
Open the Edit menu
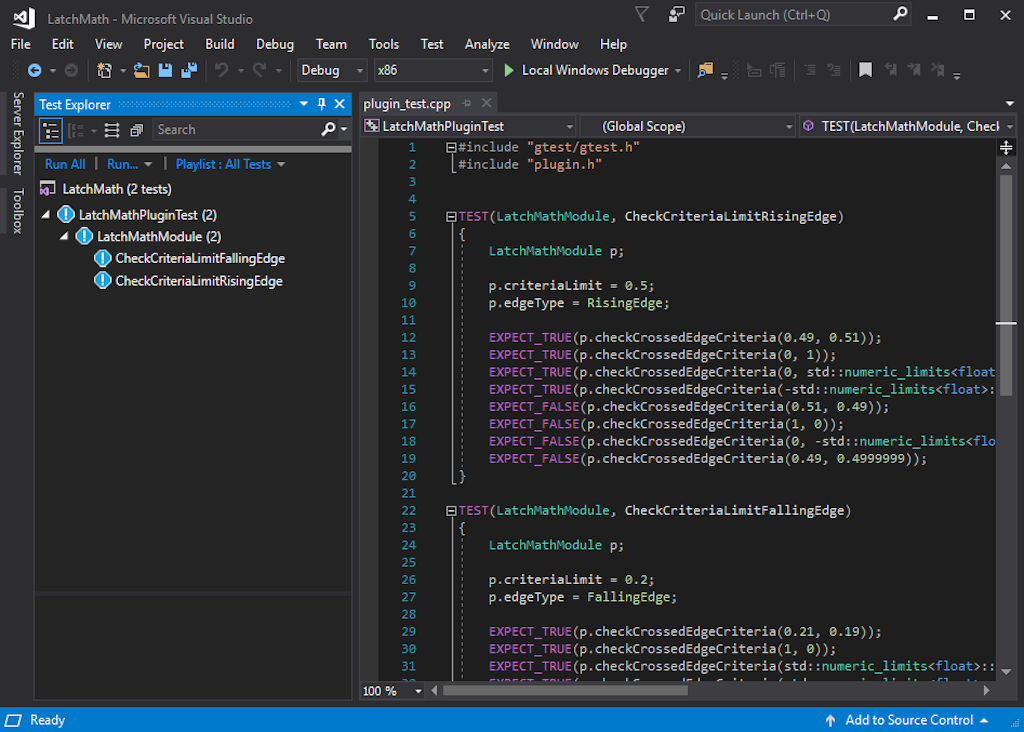63,44
